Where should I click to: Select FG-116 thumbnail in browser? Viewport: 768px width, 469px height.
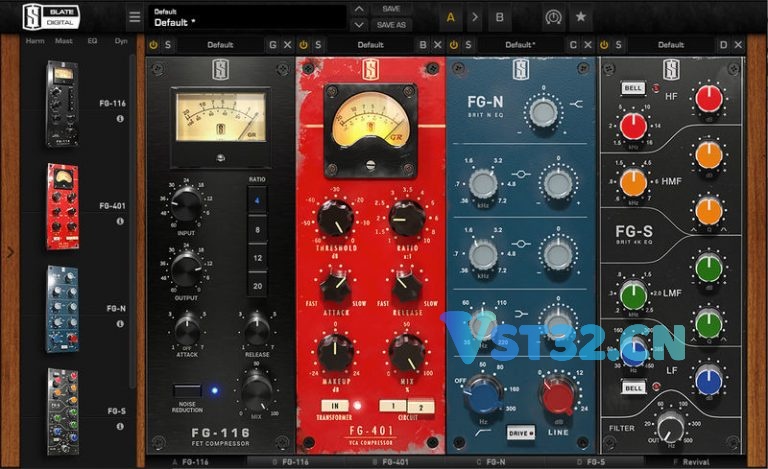62,104
